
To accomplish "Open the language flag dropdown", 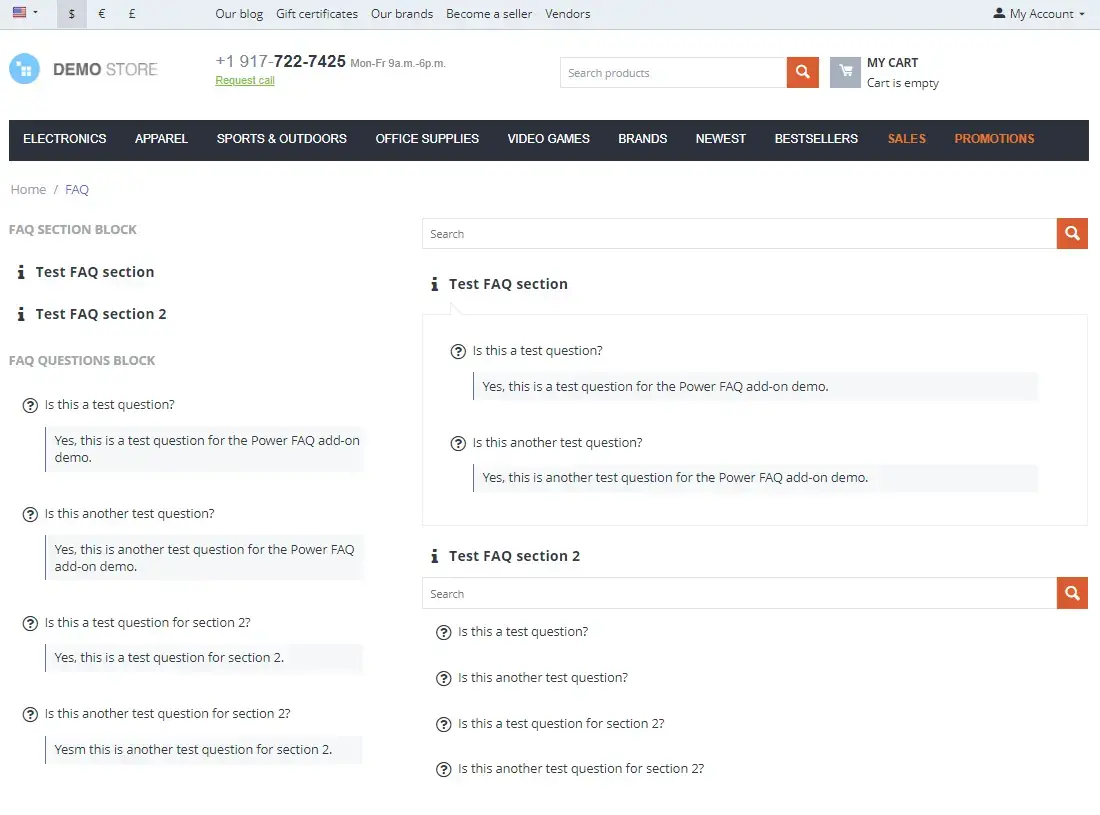I will pos(25,14).
